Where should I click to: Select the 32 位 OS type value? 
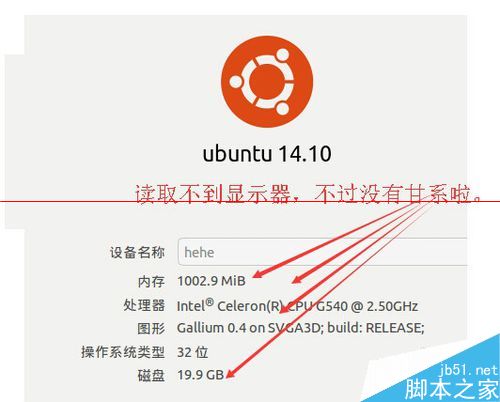coord(192,352)
